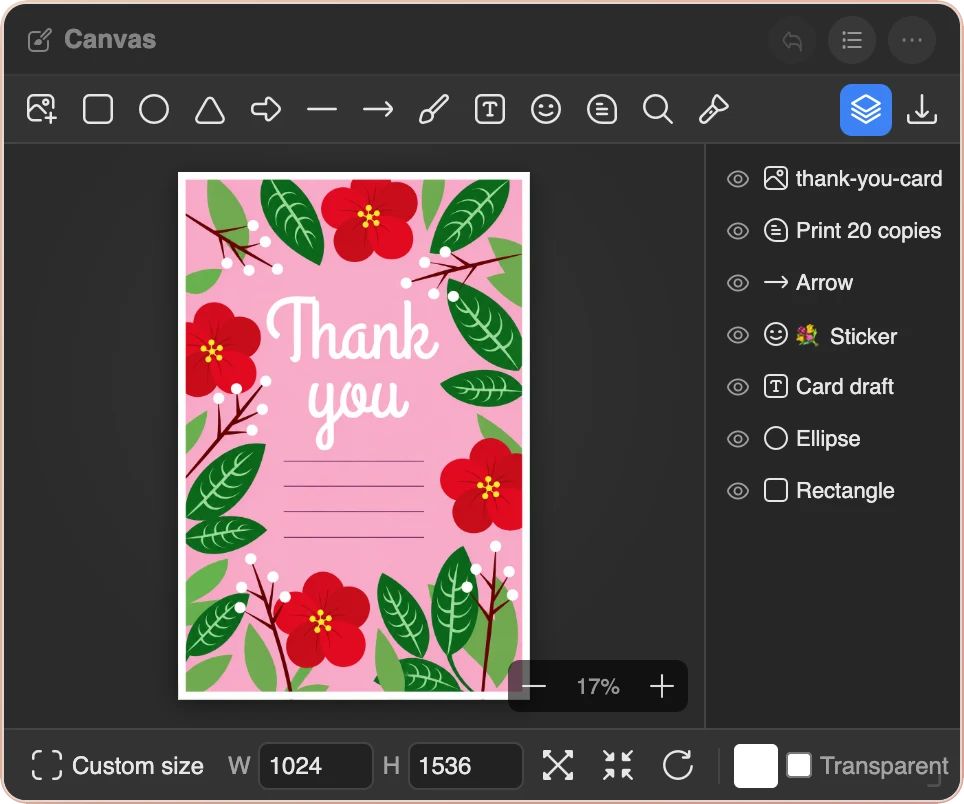Zoom out with the minus button
964x804 pixels.
click(x=534, y=686)
